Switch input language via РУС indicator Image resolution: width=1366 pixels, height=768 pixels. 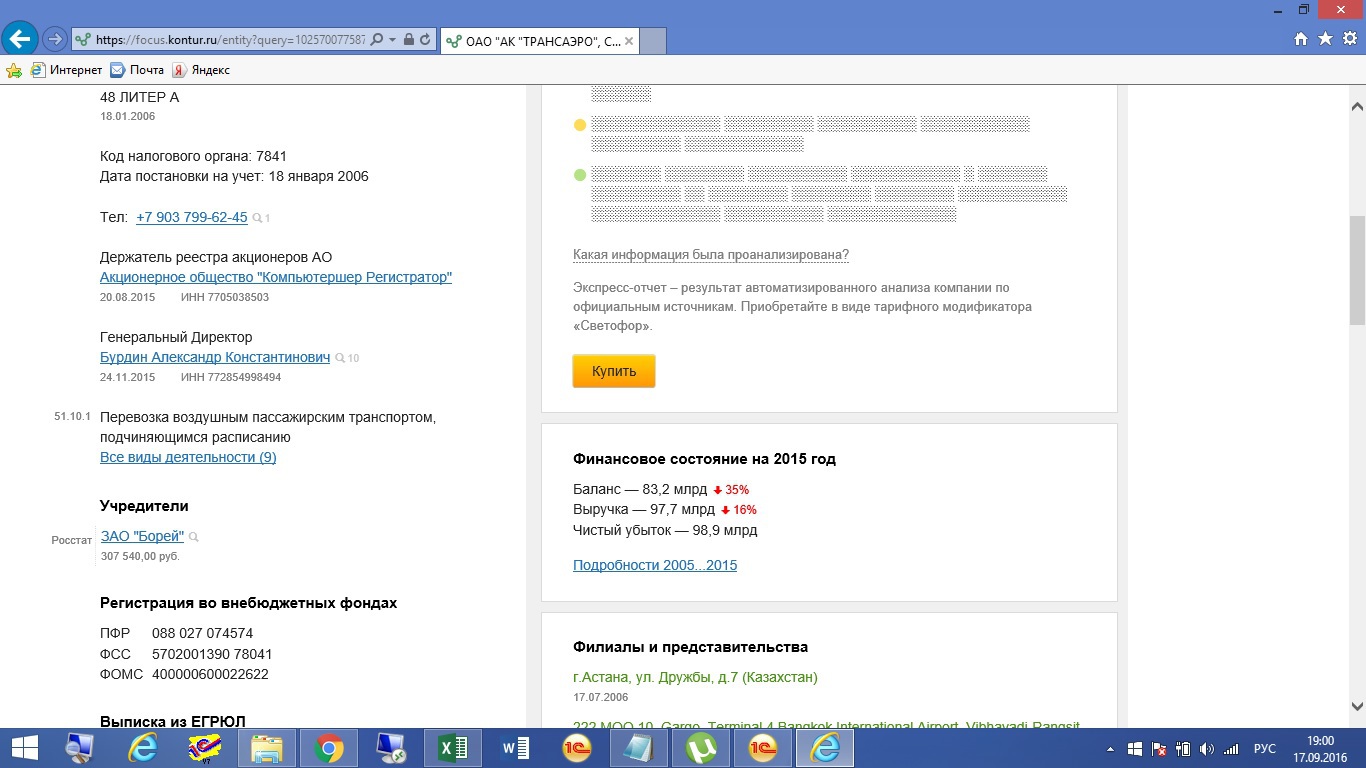[1265, 749]
